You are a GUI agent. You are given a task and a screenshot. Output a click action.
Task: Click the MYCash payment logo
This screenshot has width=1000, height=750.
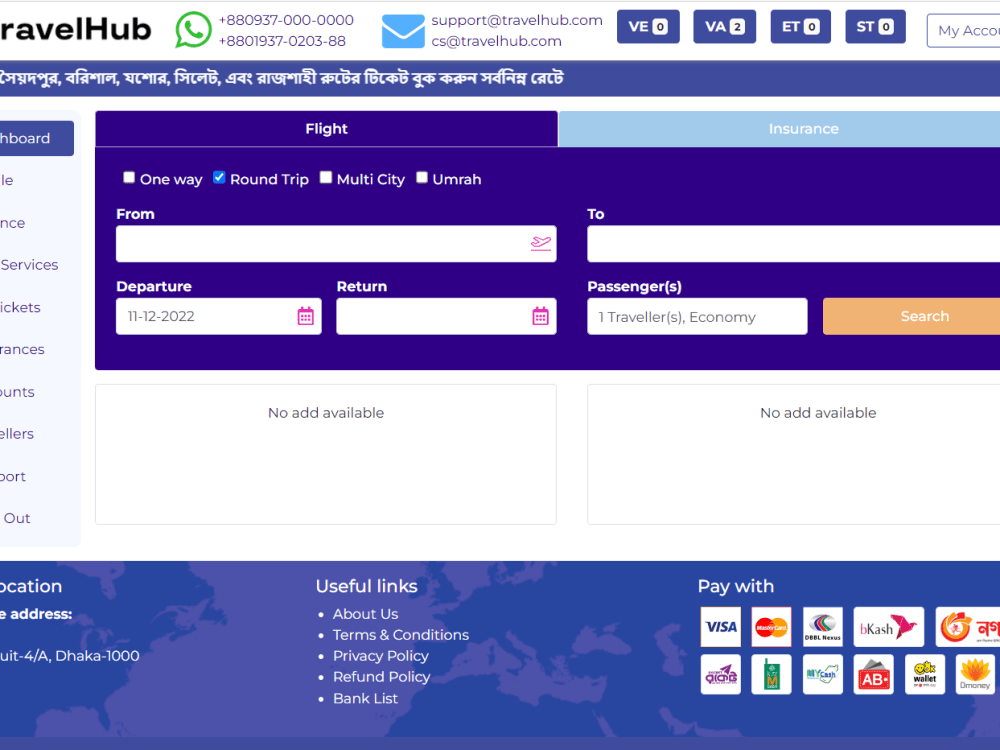[x=823, y=674]
